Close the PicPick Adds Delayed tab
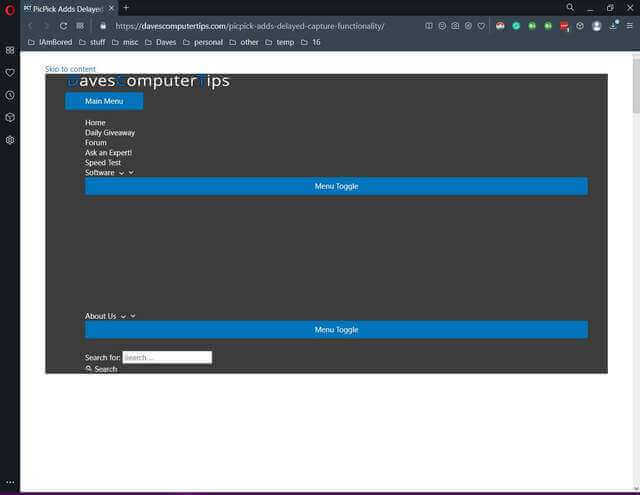The height and width of the screenshot is (495, 640). point(111,8)
